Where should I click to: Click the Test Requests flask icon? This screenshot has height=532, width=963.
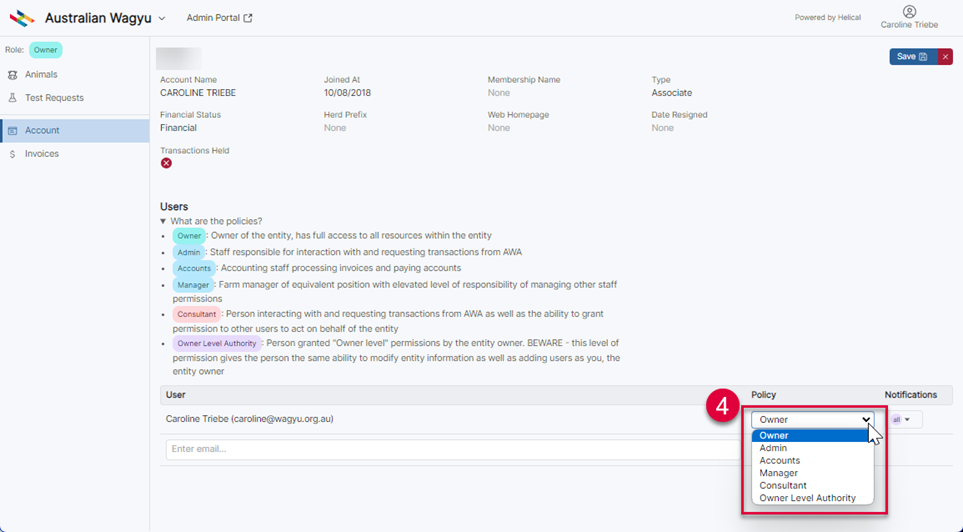pos(12,98)
